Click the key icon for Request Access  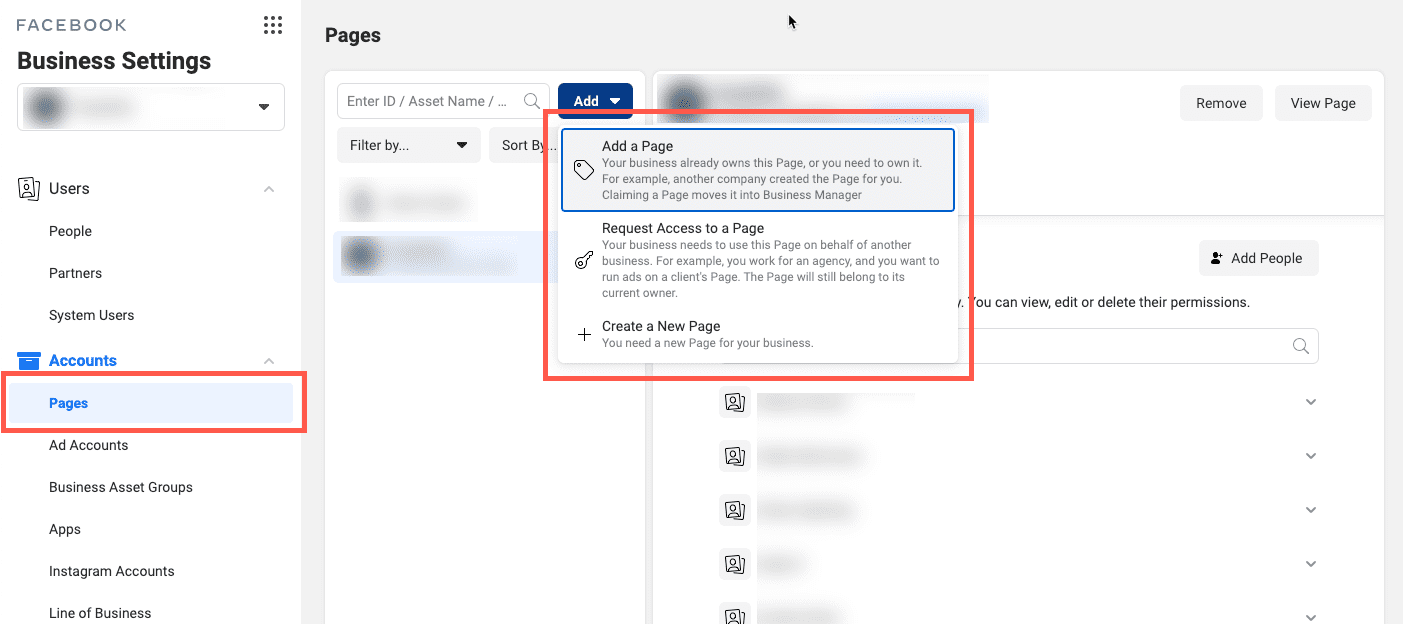pyautogui.click(x=584, y=260)
